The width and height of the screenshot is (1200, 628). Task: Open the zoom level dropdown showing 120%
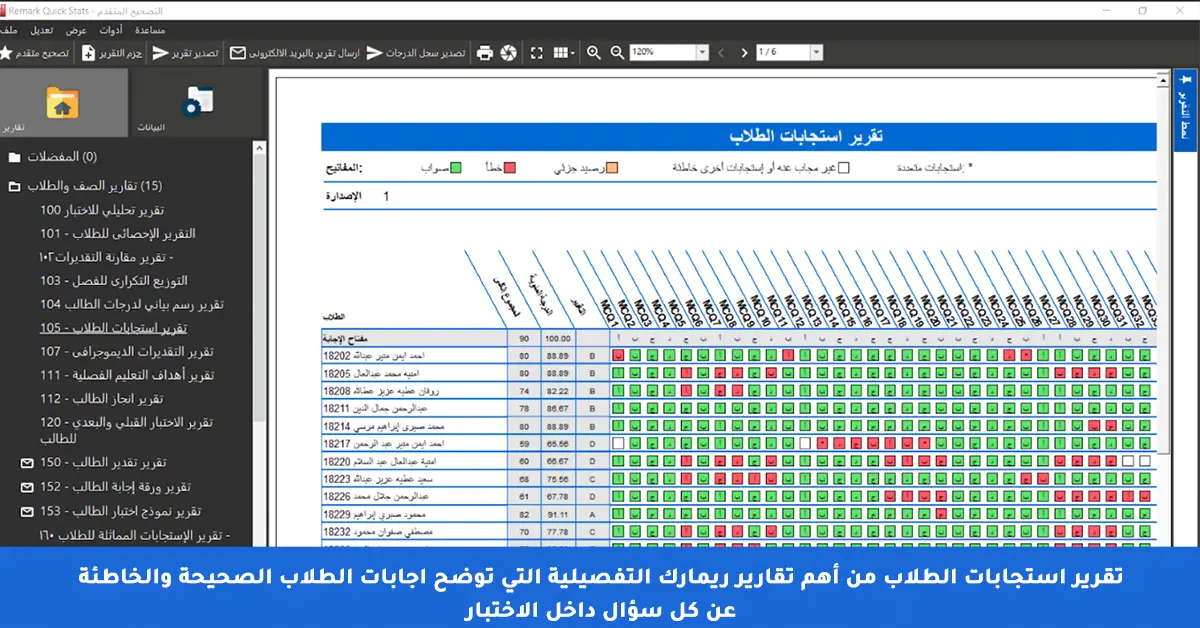pos(703,53)
